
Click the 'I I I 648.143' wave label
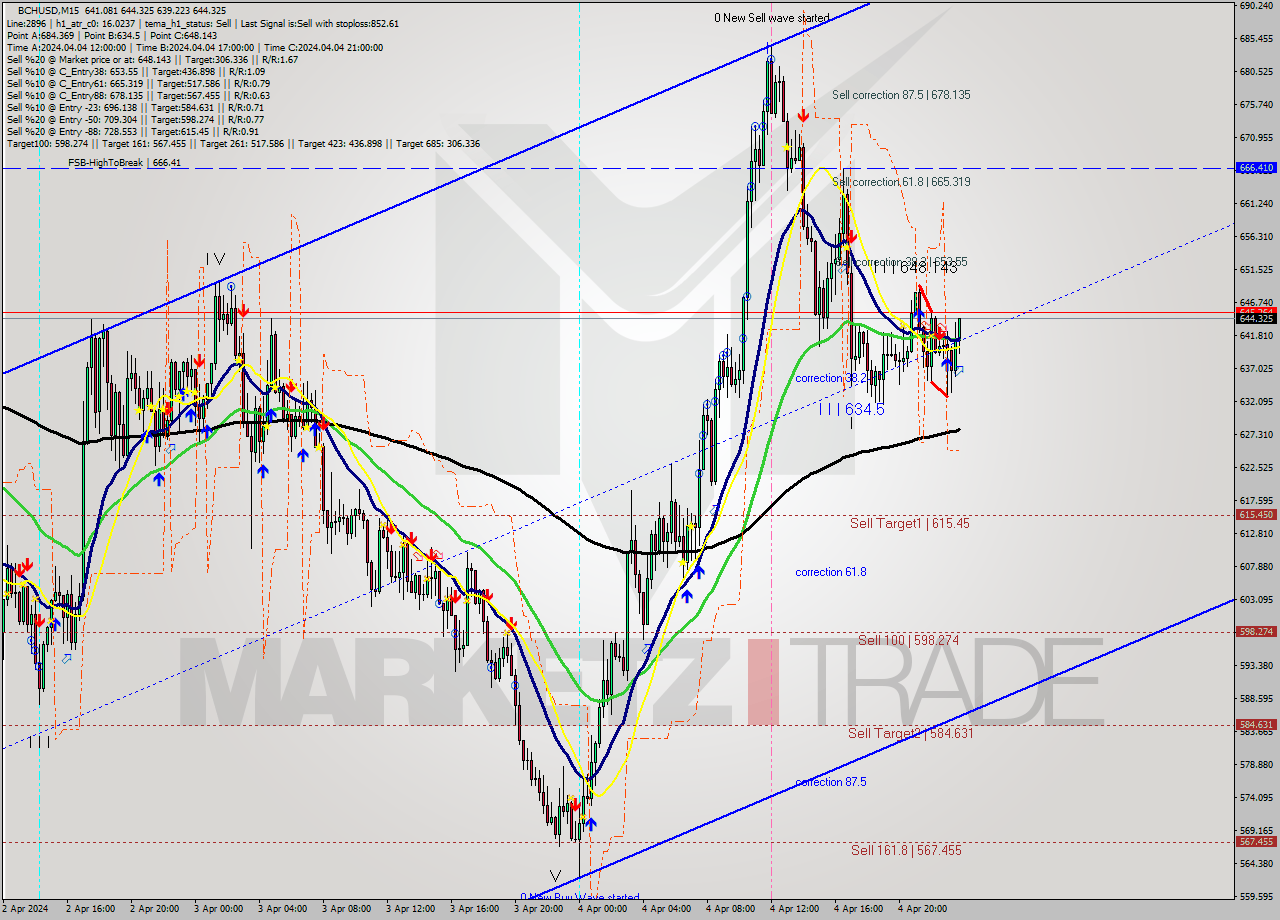point(914,268)
